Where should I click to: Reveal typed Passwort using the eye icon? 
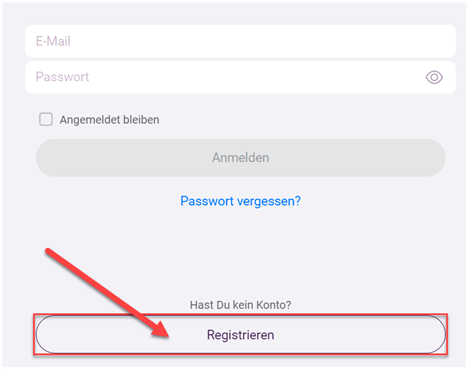tap(434, 77)
